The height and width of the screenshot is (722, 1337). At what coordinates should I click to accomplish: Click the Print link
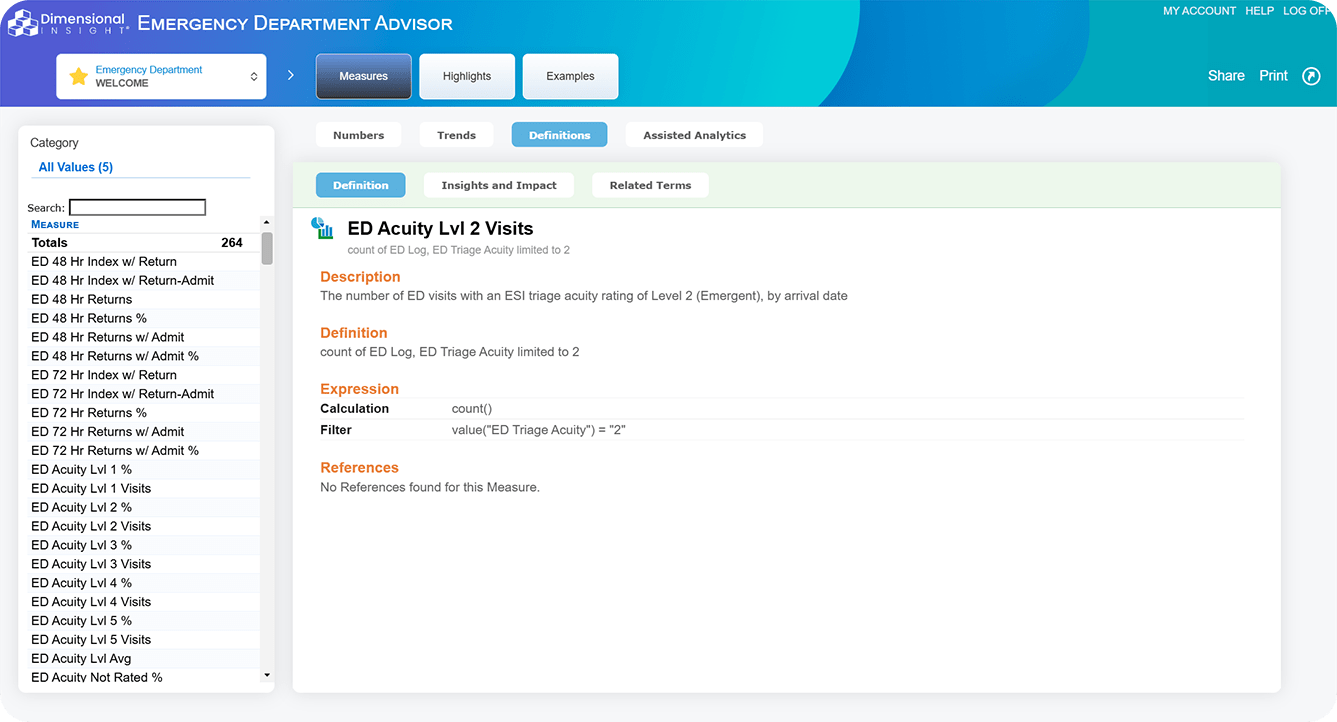click(1273, 76)
